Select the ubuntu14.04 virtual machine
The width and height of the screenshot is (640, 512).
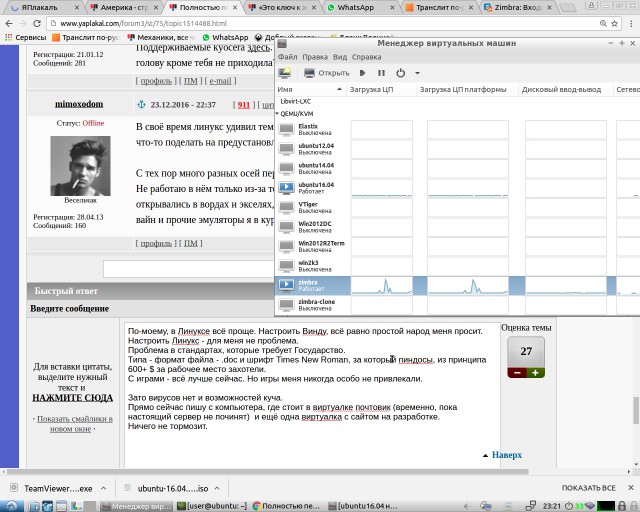coord(313,168)
